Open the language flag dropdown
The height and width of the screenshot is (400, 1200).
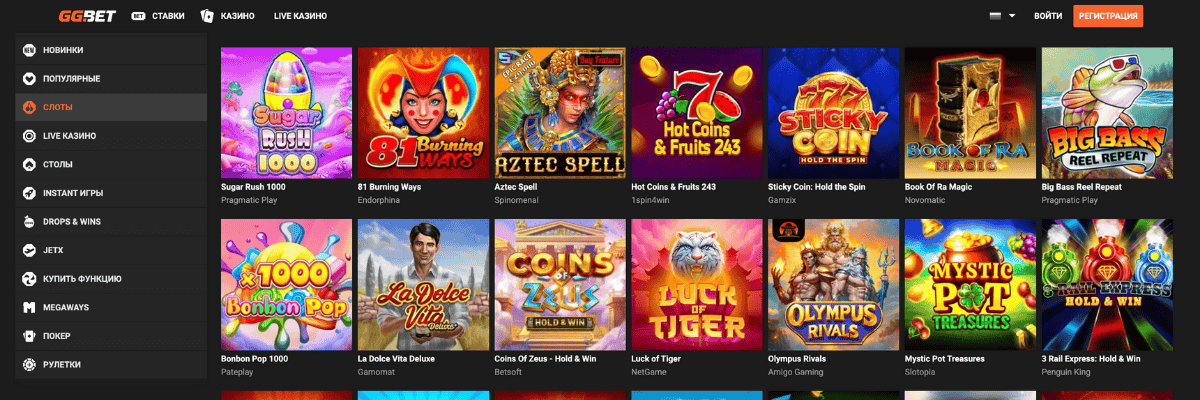(1002, 16)
